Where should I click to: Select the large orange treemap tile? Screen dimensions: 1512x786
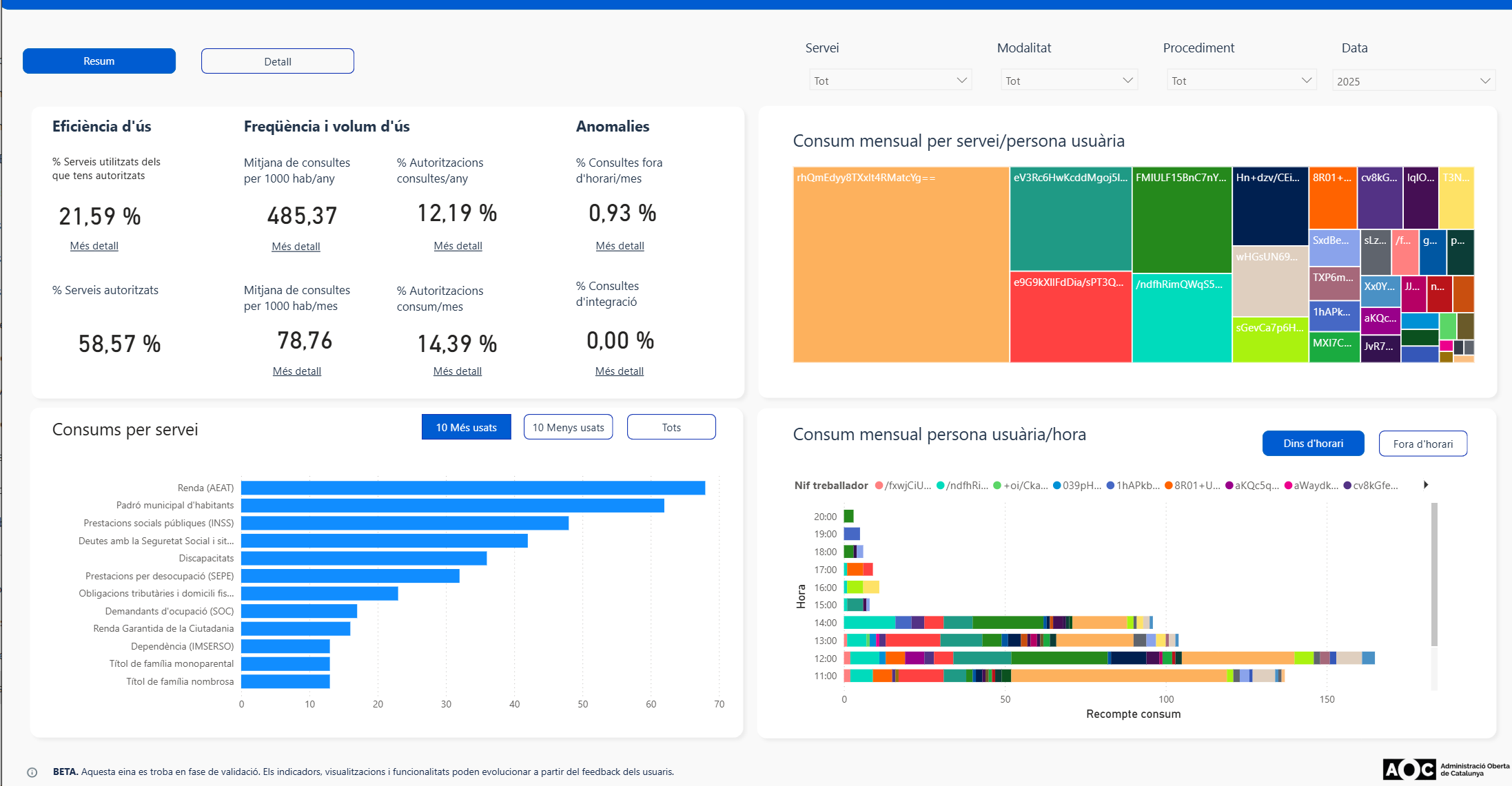pyautogui.click(x=901, y=265)
